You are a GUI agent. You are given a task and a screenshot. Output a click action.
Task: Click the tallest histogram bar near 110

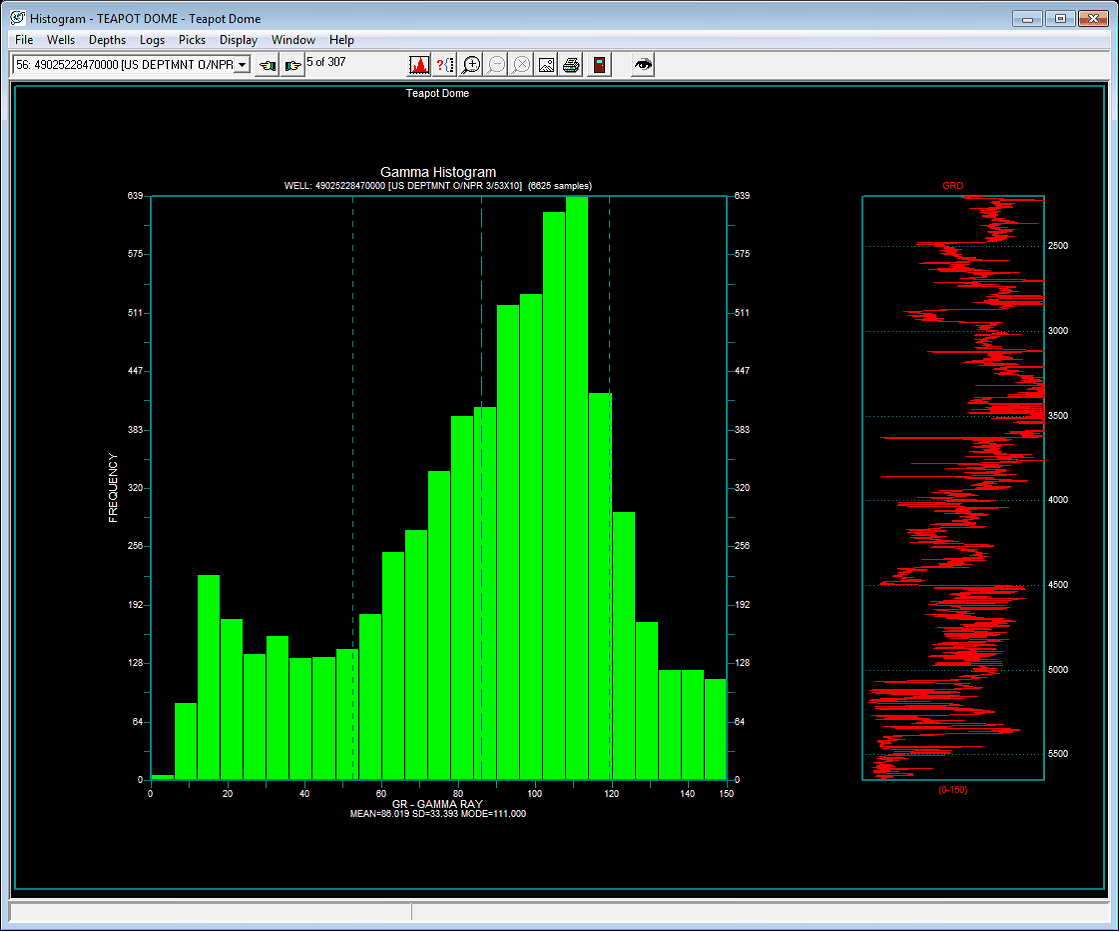[577, 490]
